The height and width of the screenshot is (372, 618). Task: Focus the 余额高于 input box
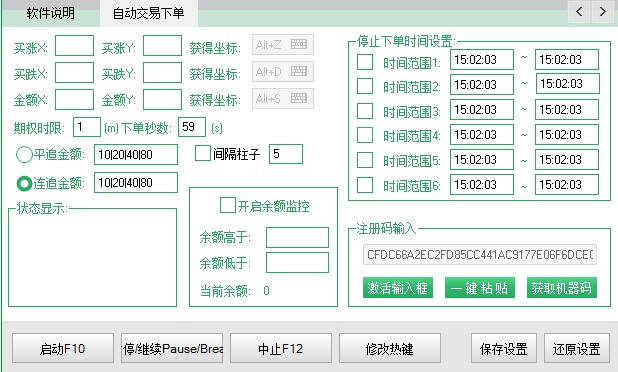(x=297, y=237)
